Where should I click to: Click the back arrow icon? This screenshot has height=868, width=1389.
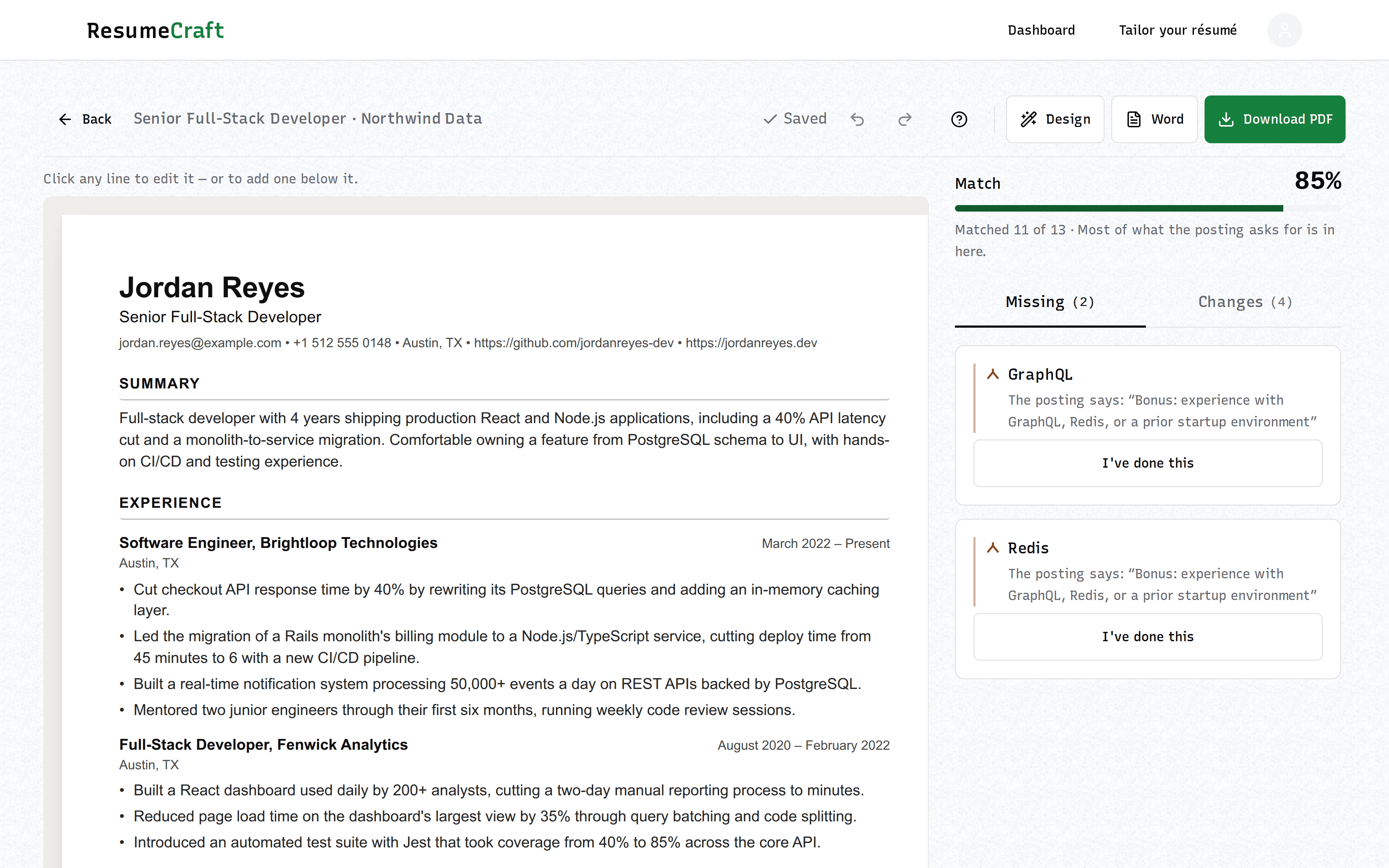tap(65, 119)
